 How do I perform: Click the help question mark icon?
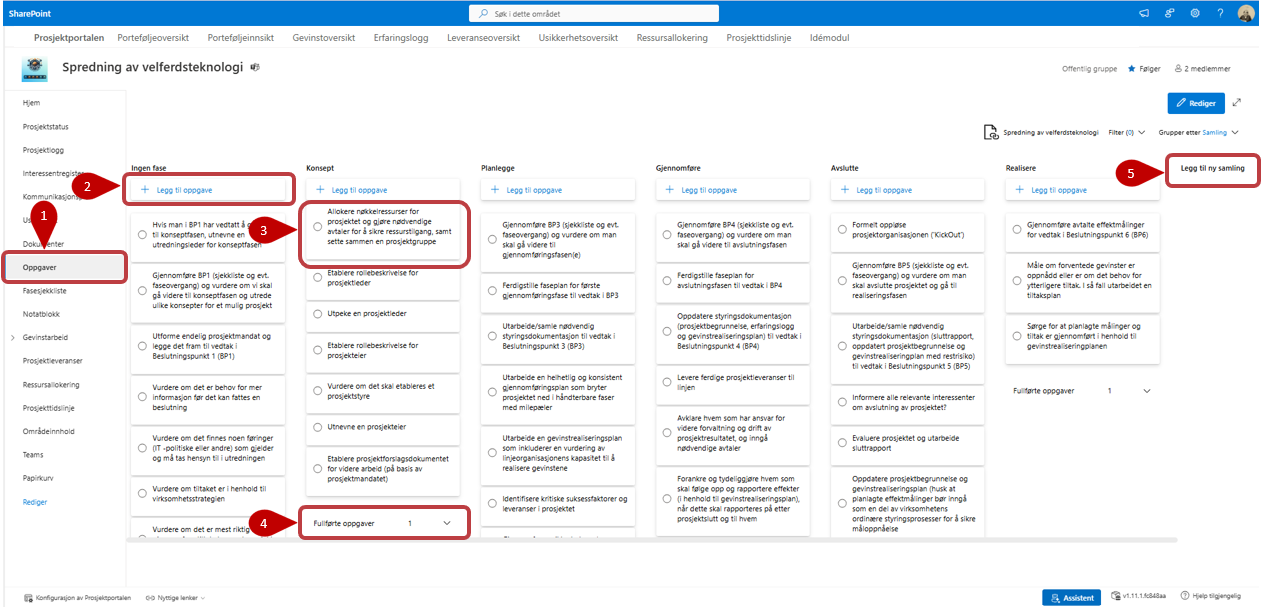pos(1220,13)
